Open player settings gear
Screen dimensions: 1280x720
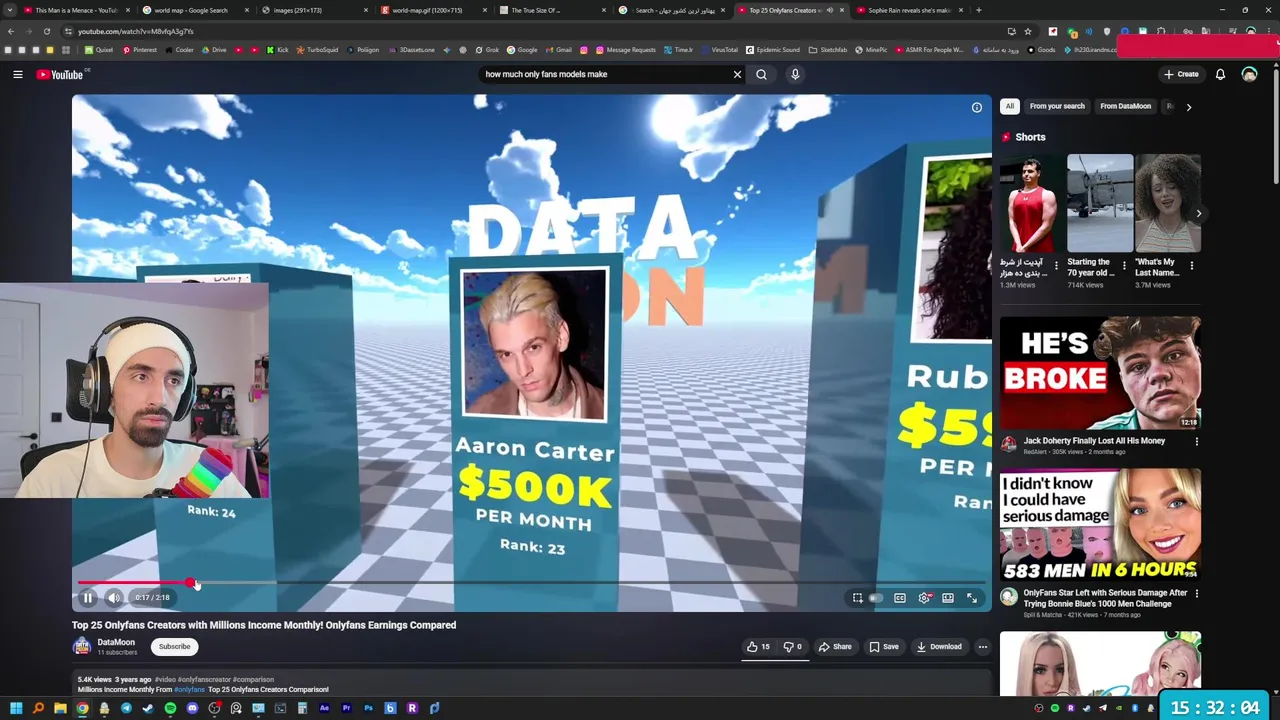pos(924,598)
